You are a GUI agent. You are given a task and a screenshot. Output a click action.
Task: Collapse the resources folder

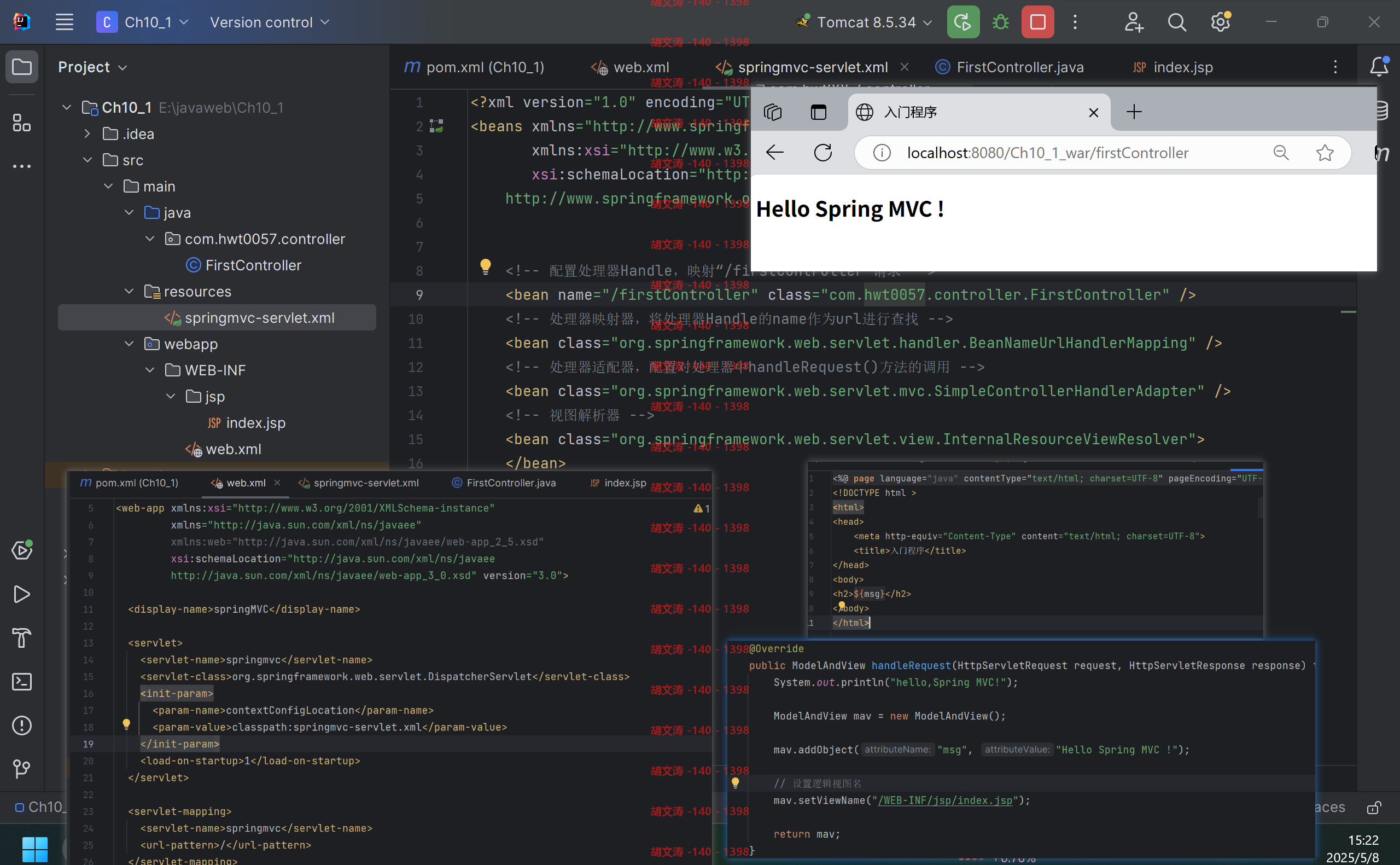click(x=129, y=292)
